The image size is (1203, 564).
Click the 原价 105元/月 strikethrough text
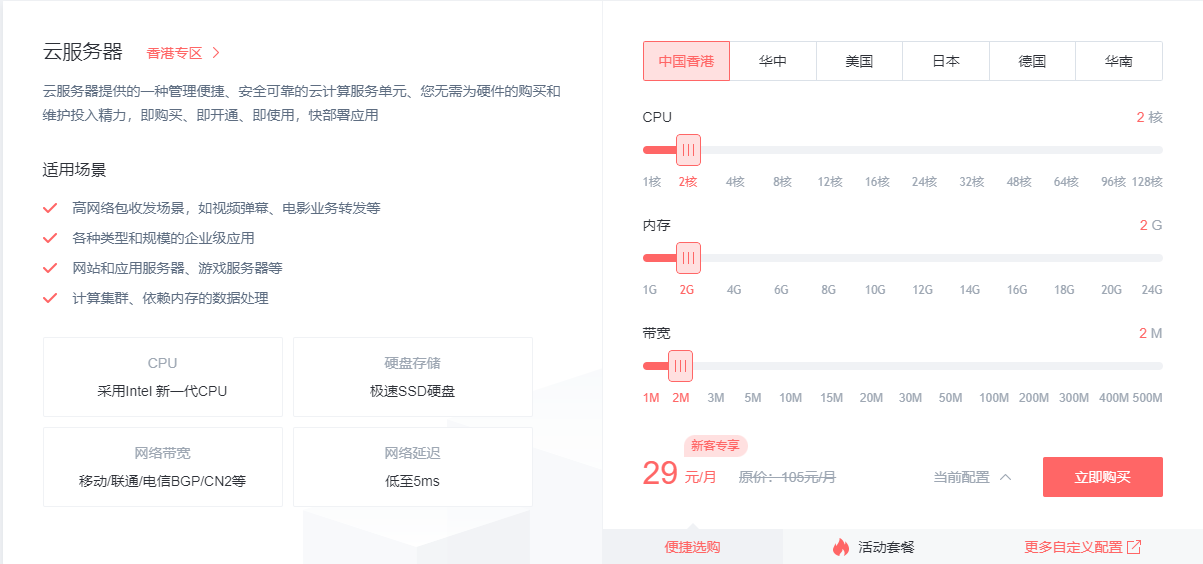point(787,477)
